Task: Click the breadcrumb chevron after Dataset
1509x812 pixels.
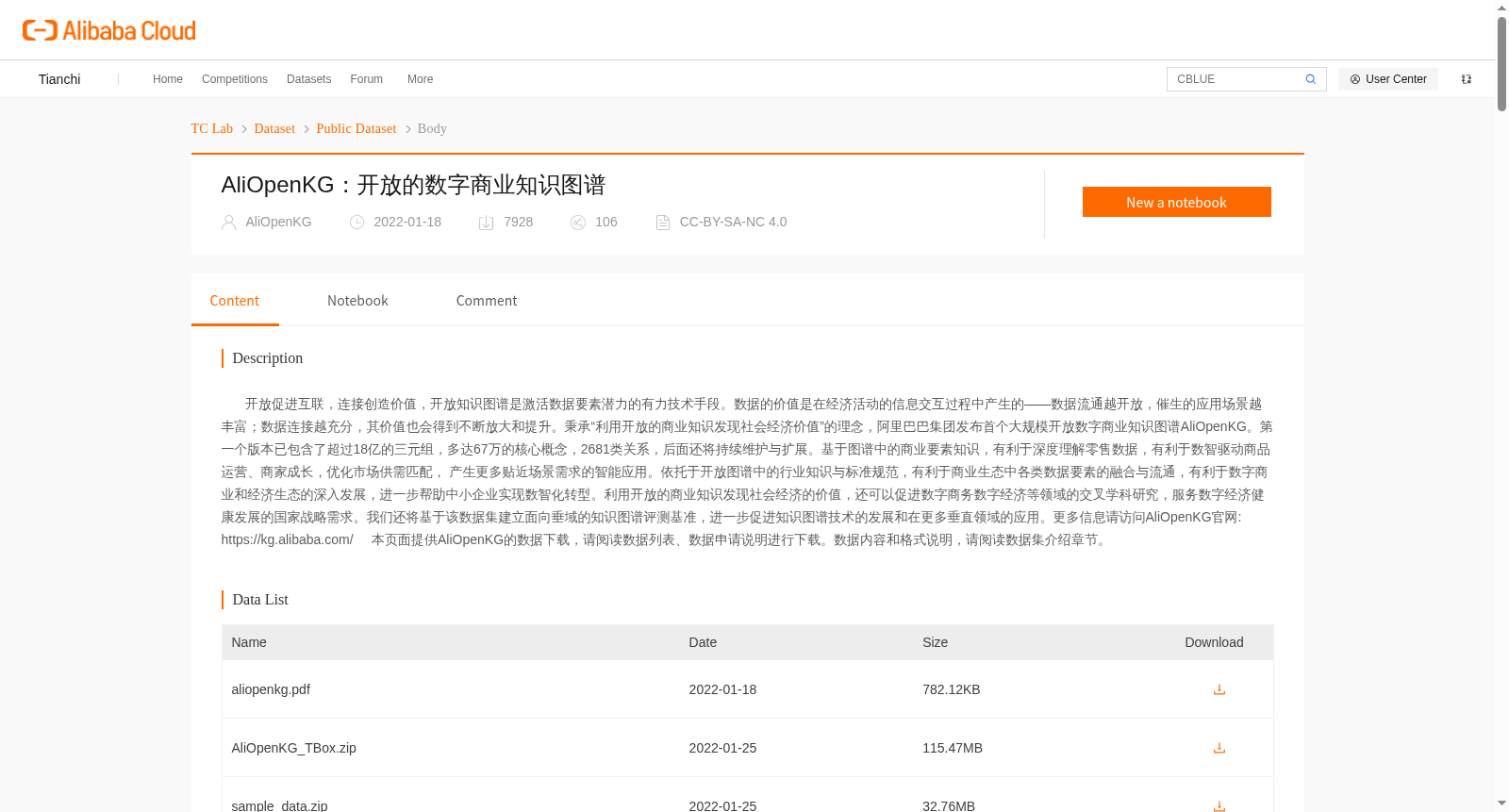Action: [307, 129]
